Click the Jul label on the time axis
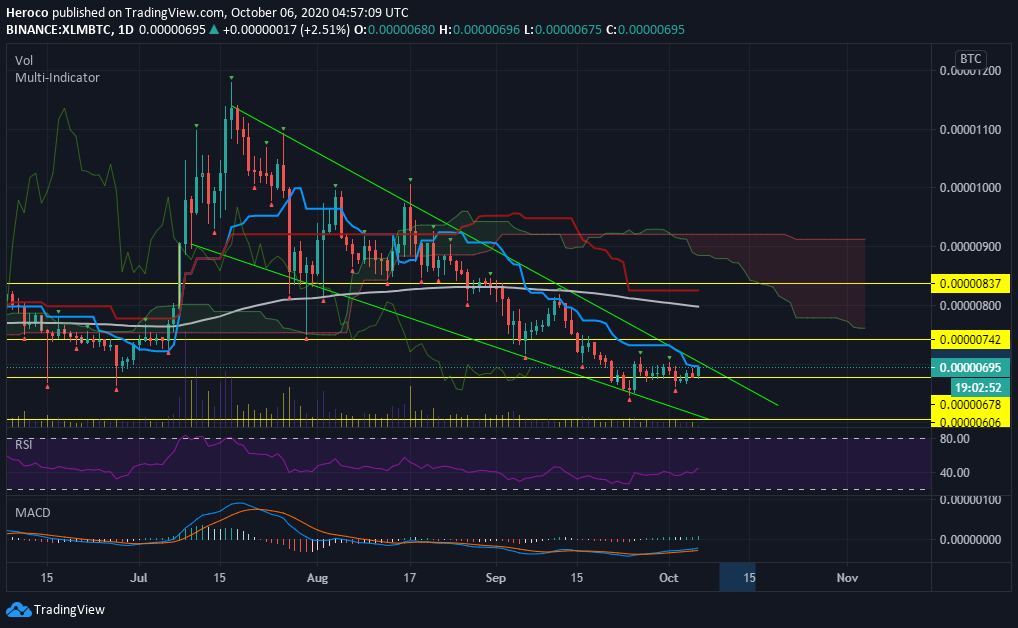 (139, 577)
